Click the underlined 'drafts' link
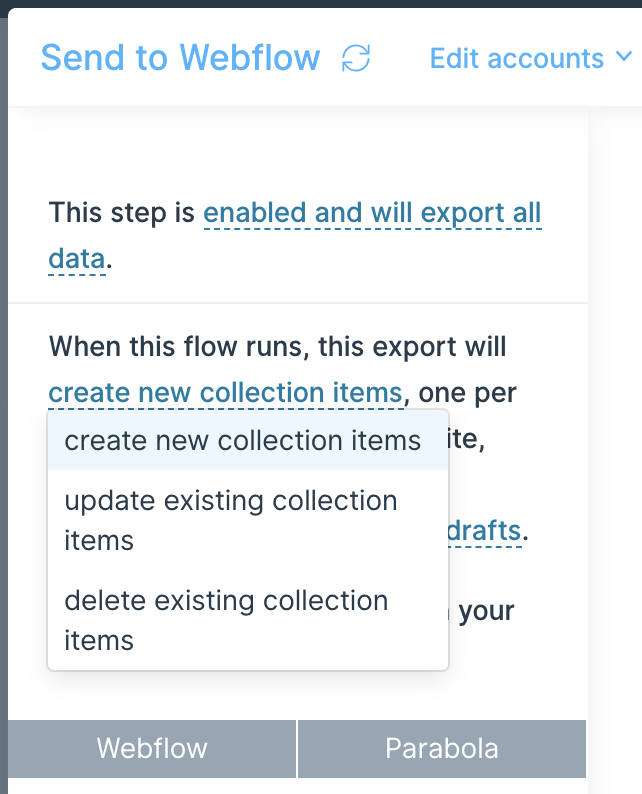 click(485, 531)
